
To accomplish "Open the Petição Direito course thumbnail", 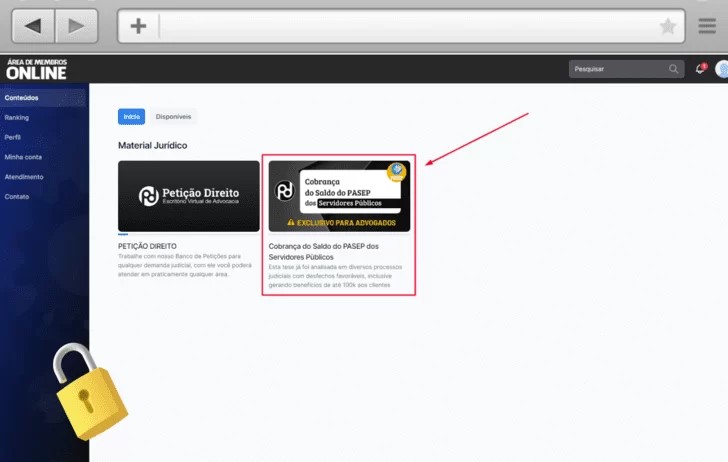I will click(188, 196).
